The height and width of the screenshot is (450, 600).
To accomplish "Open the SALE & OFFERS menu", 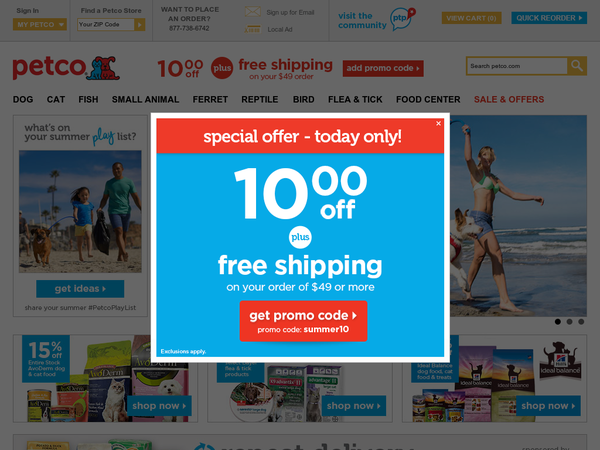I will [x=509, y=99].
